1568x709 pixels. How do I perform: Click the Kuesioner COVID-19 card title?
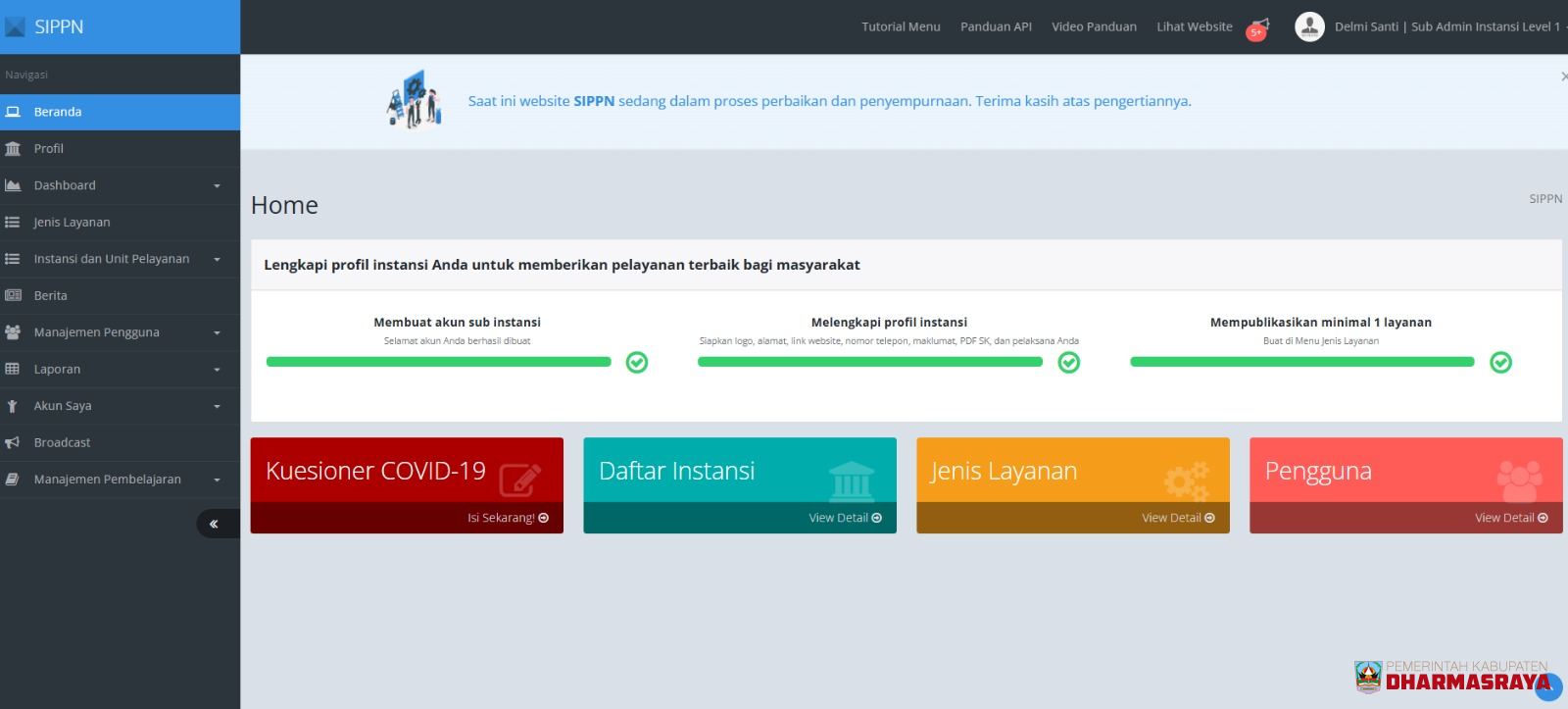tap(375, 471)
